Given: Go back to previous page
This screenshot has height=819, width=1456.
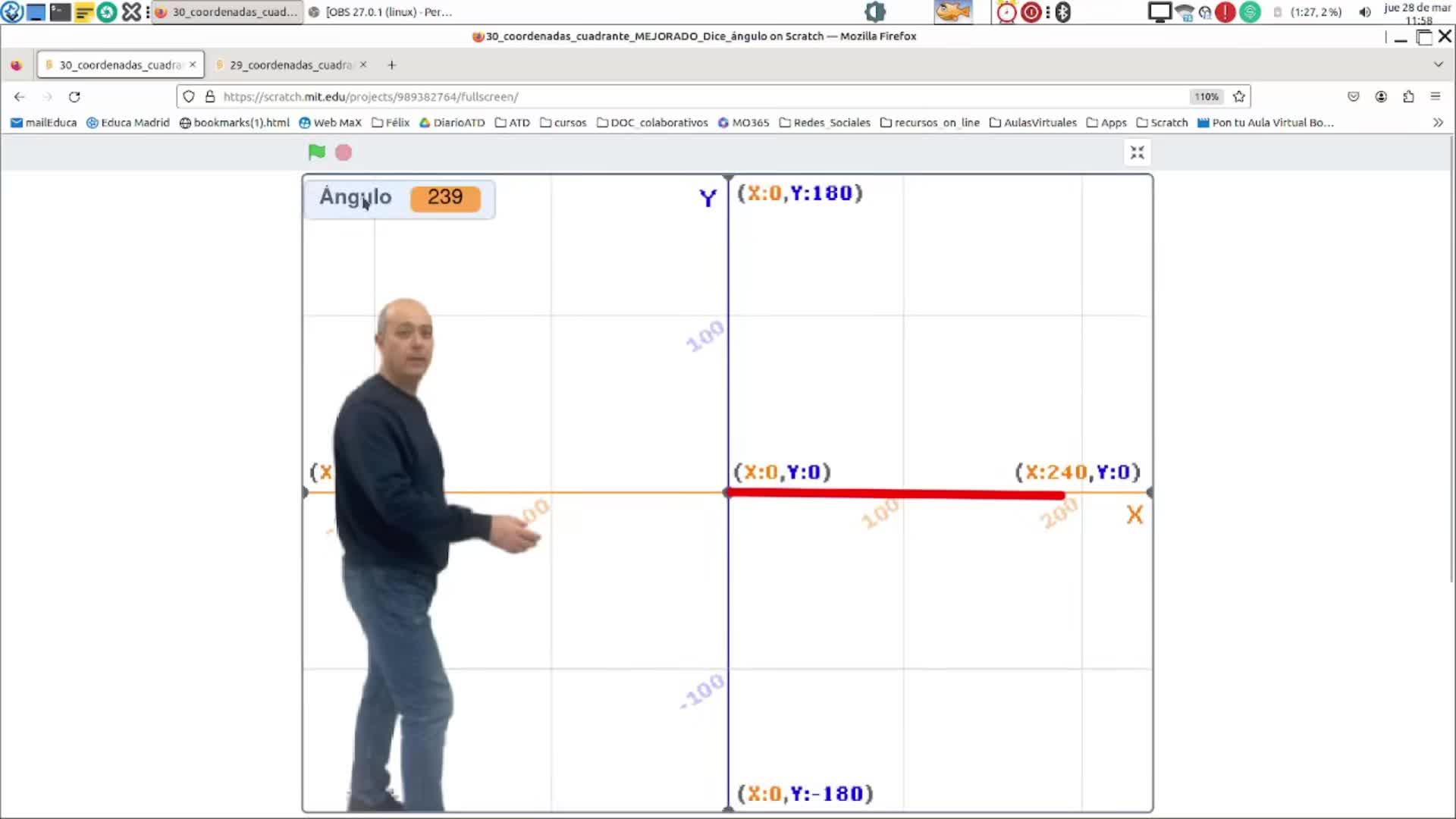Looking at the screenshot, I should click(20, 96).
